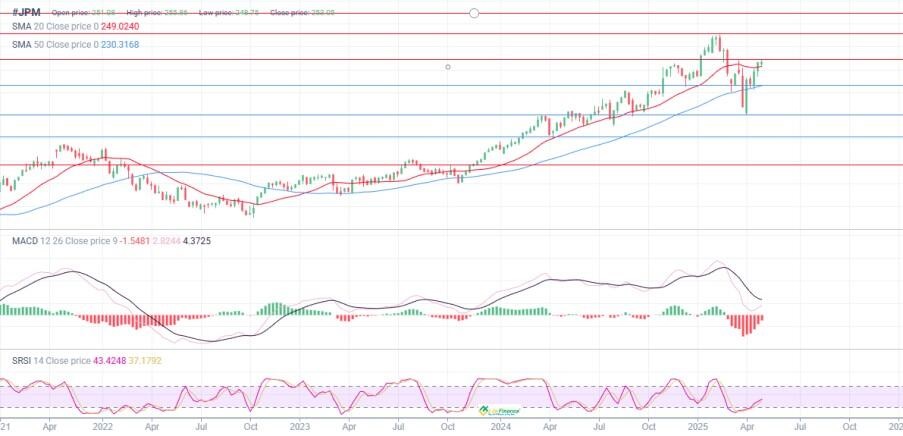Click the SRSI value 37.1792
The height and width of the screenshot is (436, 903).
tap(145, 361)
